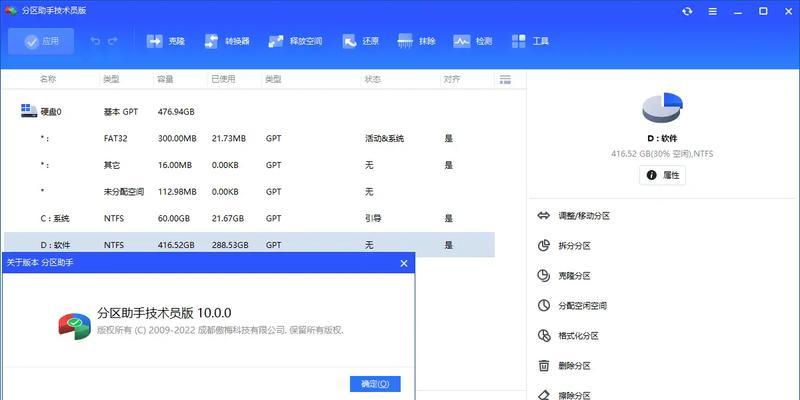Image resolution: width=800 pixels, height=400 pixels.
Task: Select the 硬盘0 disk row
Action: click(x=249, y=111)
